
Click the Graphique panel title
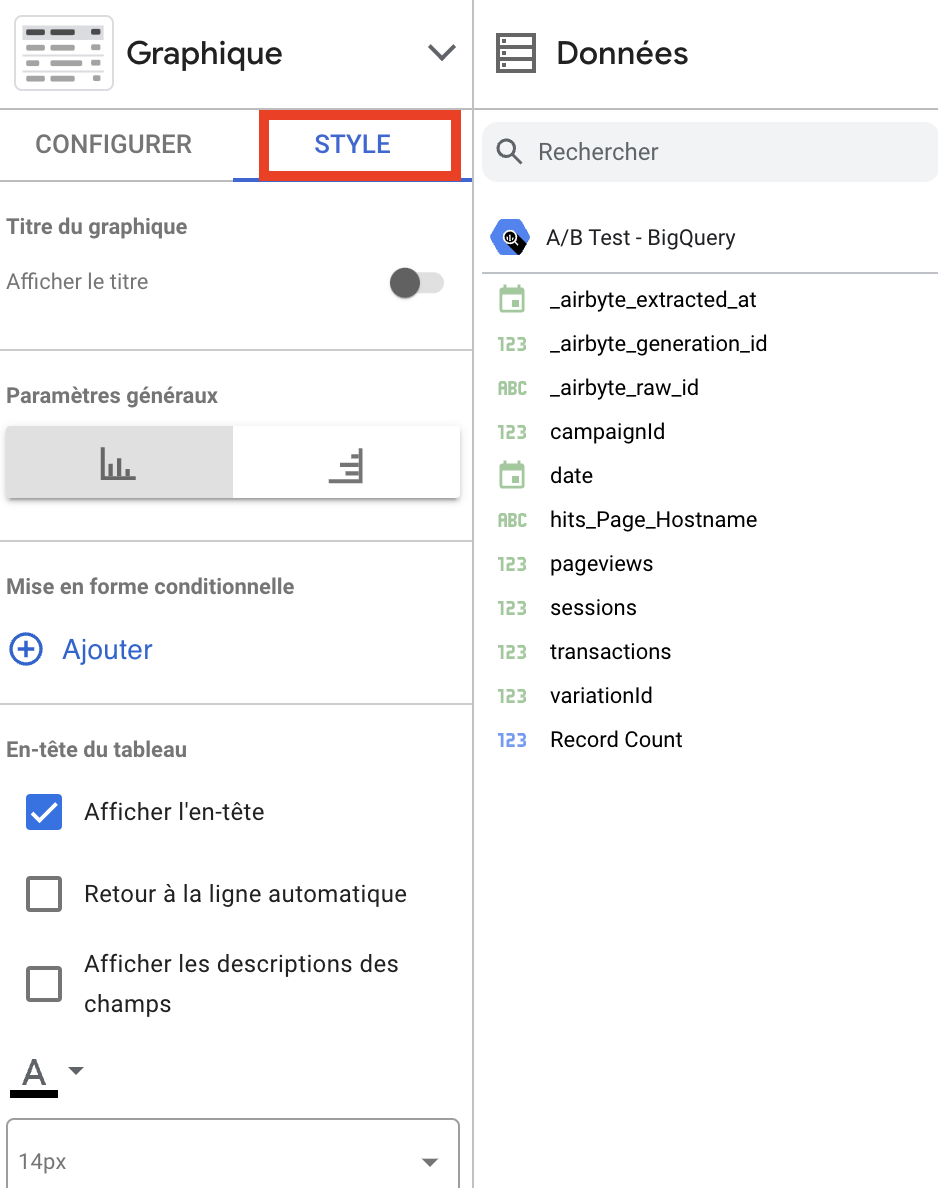205,54
